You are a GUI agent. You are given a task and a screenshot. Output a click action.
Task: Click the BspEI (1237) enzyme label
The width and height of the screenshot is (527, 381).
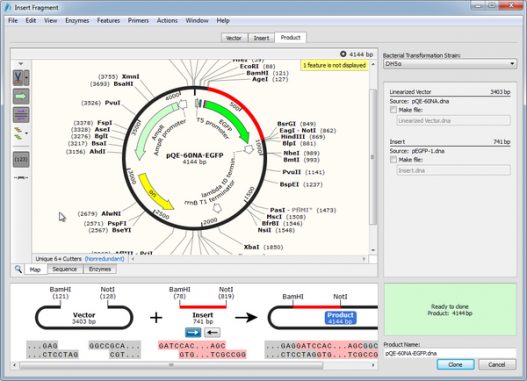[x=301, y=184]
